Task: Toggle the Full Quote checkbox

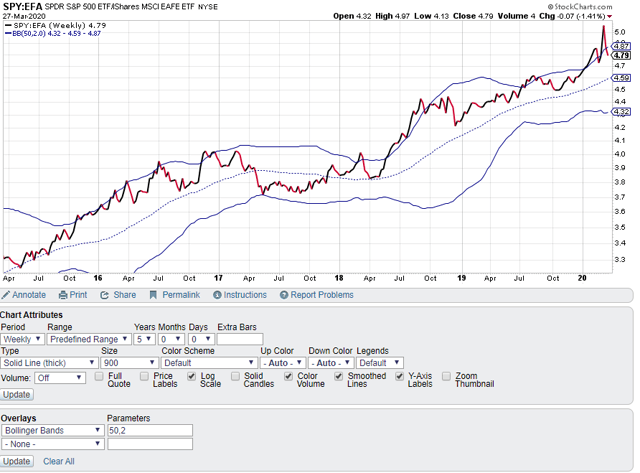Action: [99, 376]
